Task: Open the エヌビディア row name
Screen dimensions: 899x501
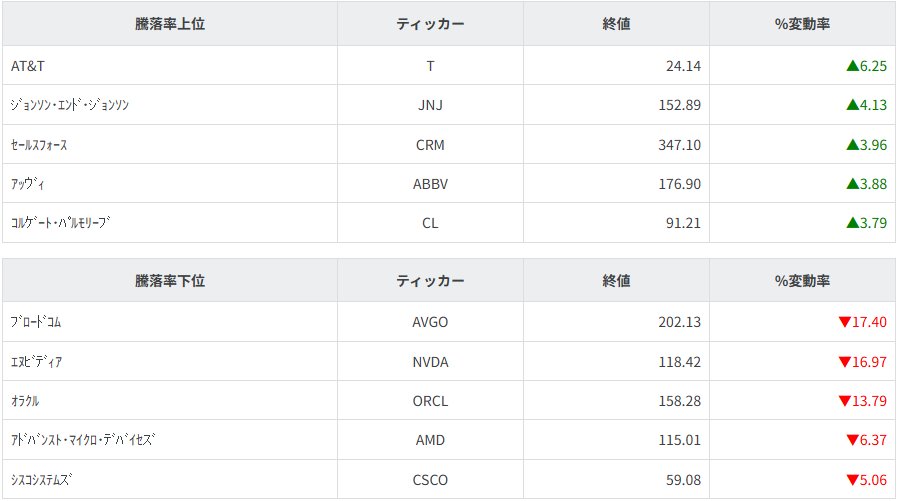Action: coord(36,361)
